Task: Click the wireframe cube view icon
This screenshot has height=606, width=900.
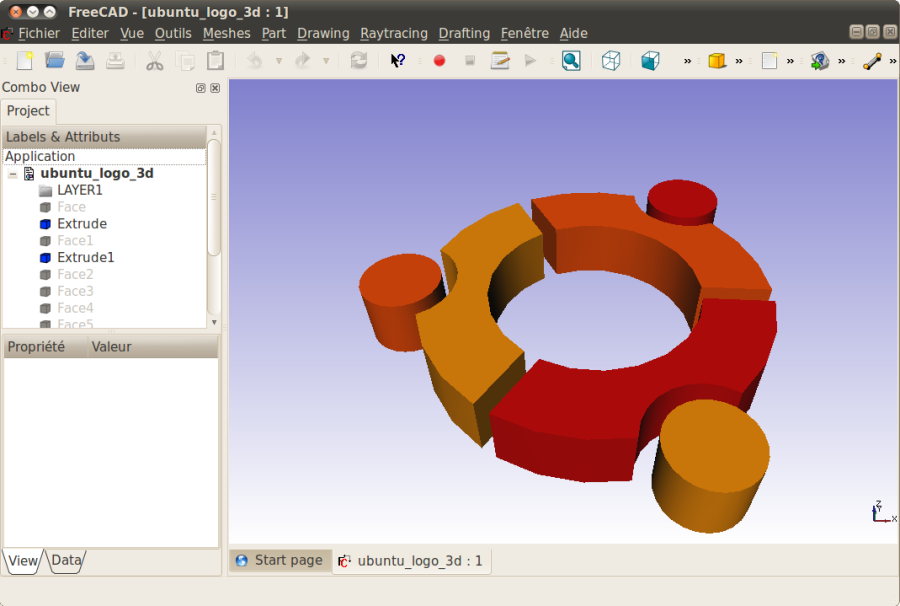Action: point(611,60)
